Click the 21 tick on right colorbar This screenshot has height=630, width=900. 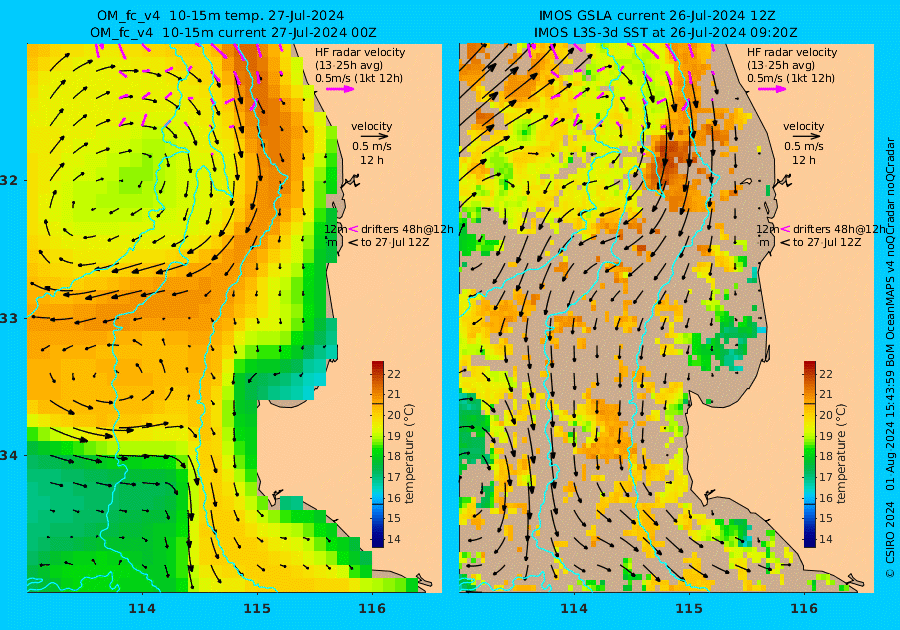825,394
